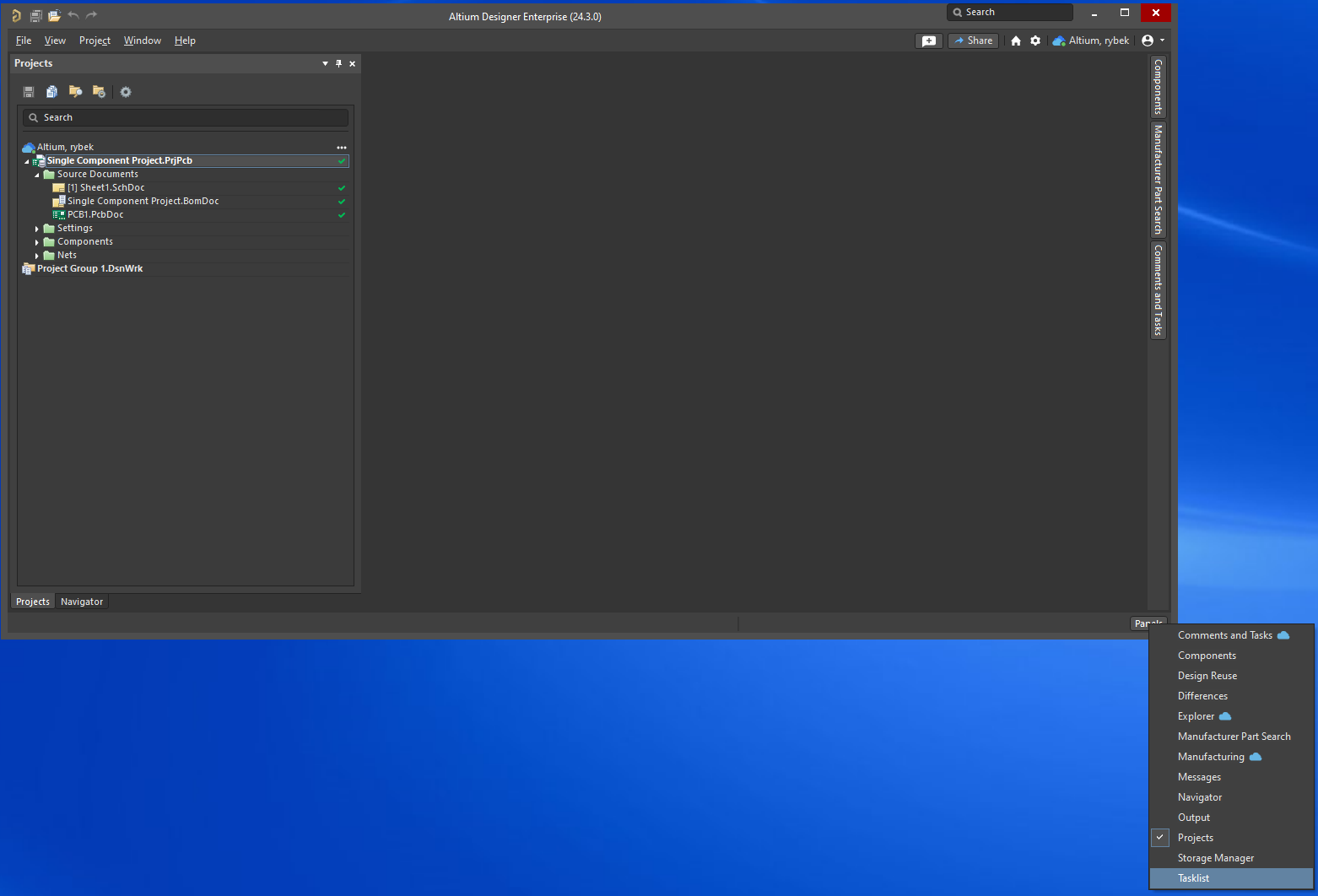Click Save icon in Projects panel toolbar
This screenshot has width=1318, height=896.
pyautogui.click(x=29, y=91)
